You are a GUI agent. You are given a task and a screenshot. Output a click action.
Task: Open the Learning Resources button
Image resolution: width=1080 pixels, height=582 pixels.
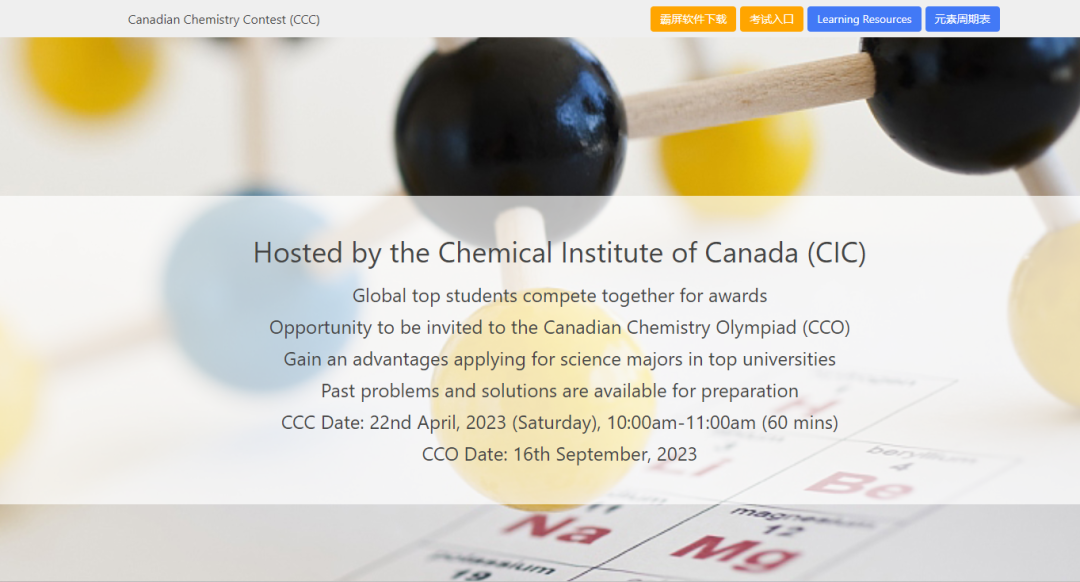pyautogui.click(x=864, y=19)
